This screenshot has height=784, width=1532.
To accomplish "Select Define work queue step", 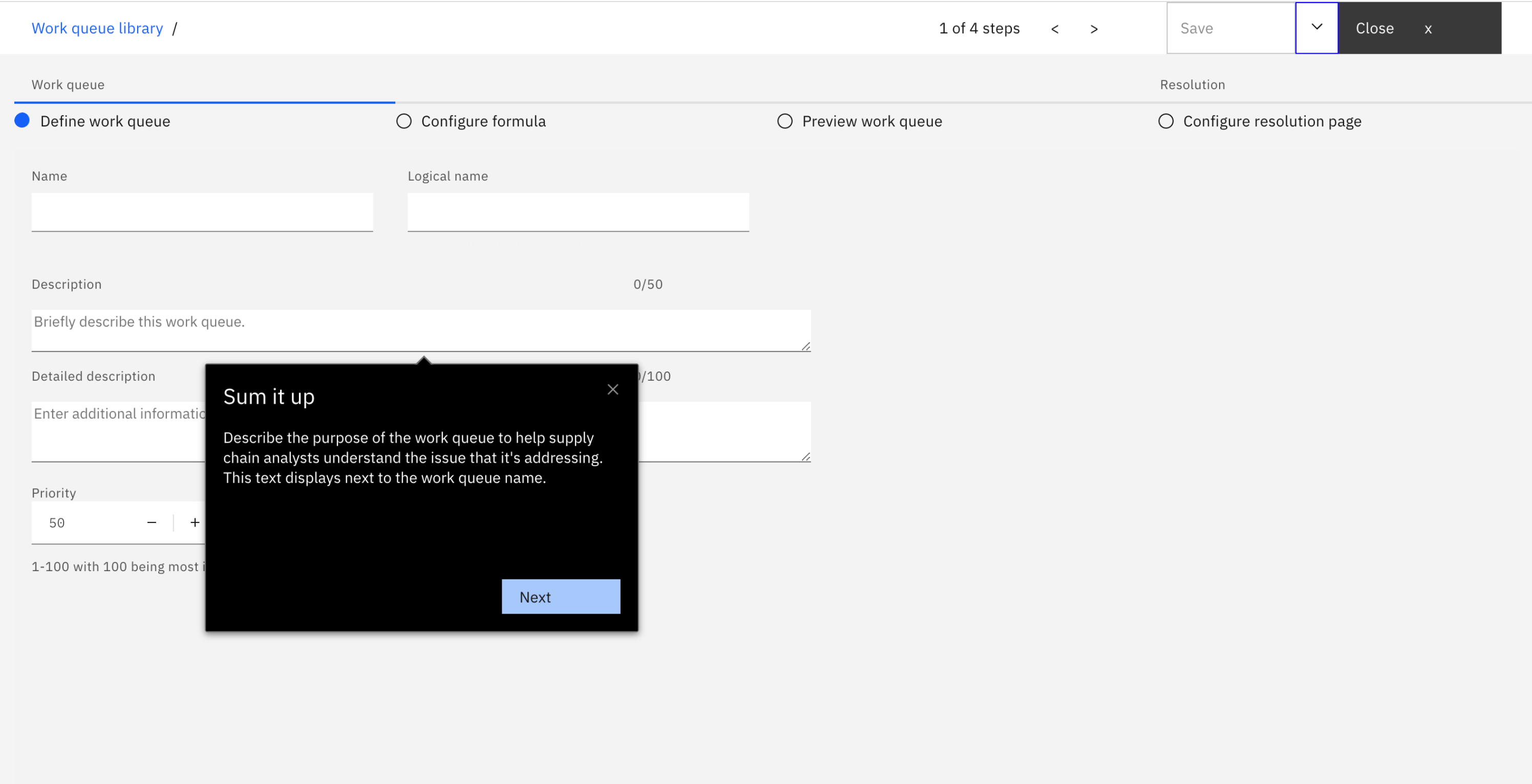I will (x=104, y=121).
